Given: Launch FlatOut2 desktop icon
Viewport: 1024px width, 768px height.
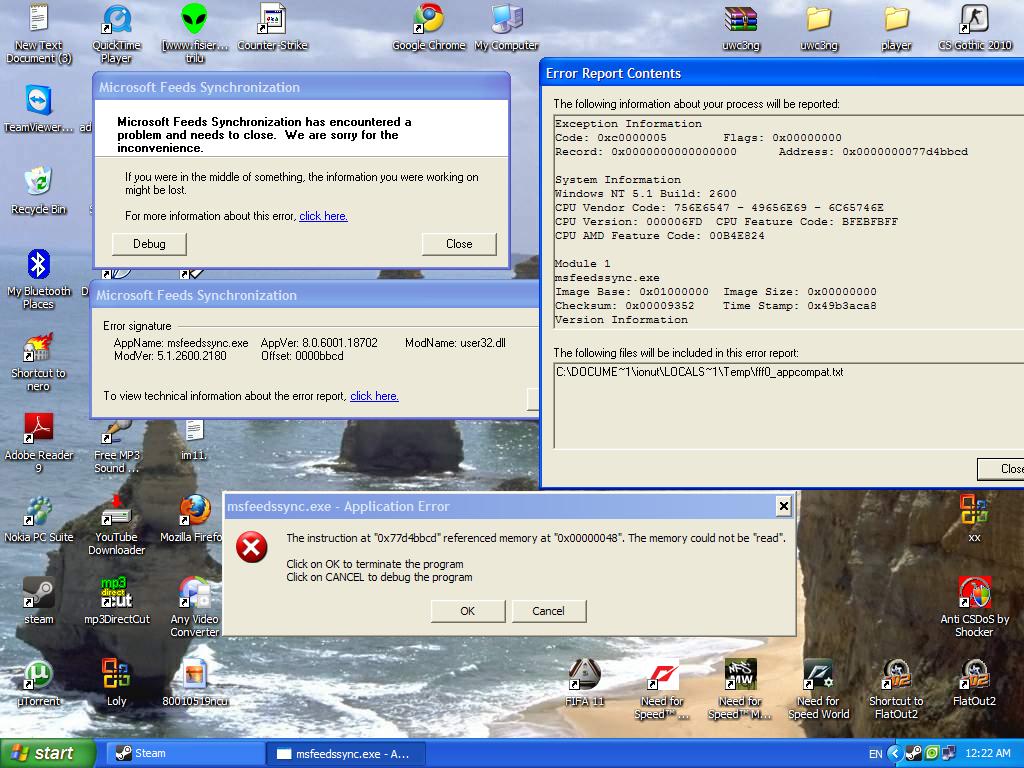Looking at the screenshot, I should pyautogui.click(x=974, y=683).
